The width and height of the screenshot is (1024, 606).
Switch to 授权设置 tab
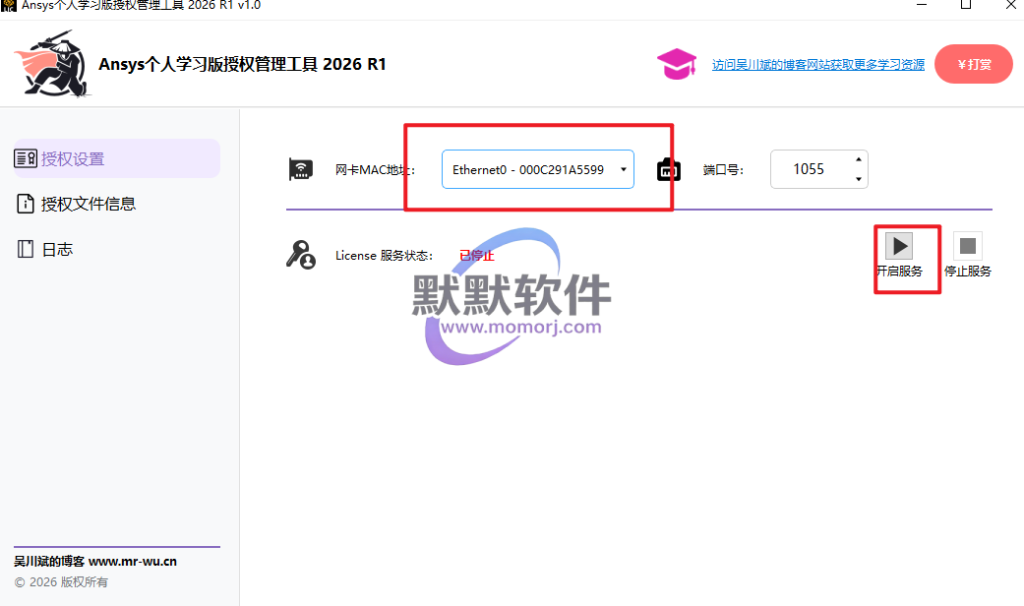(72, 159)
